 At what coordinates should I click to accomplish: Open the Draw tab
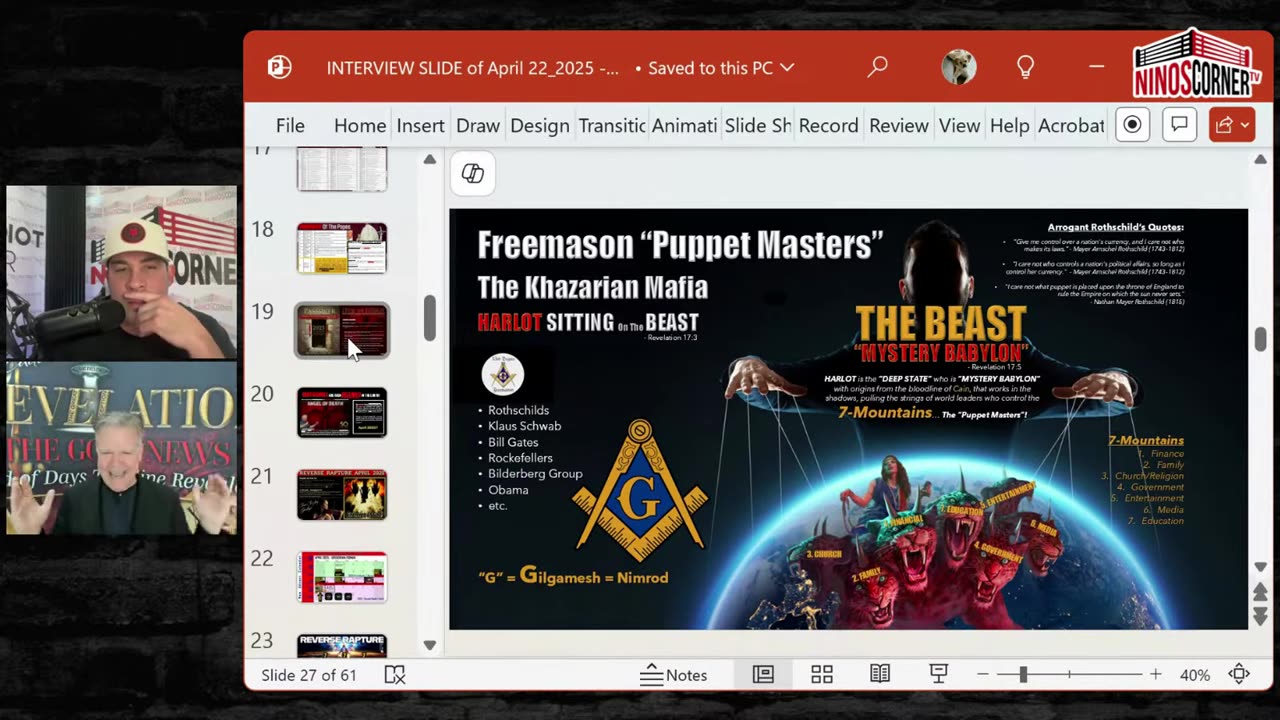(x=478, y=125)
